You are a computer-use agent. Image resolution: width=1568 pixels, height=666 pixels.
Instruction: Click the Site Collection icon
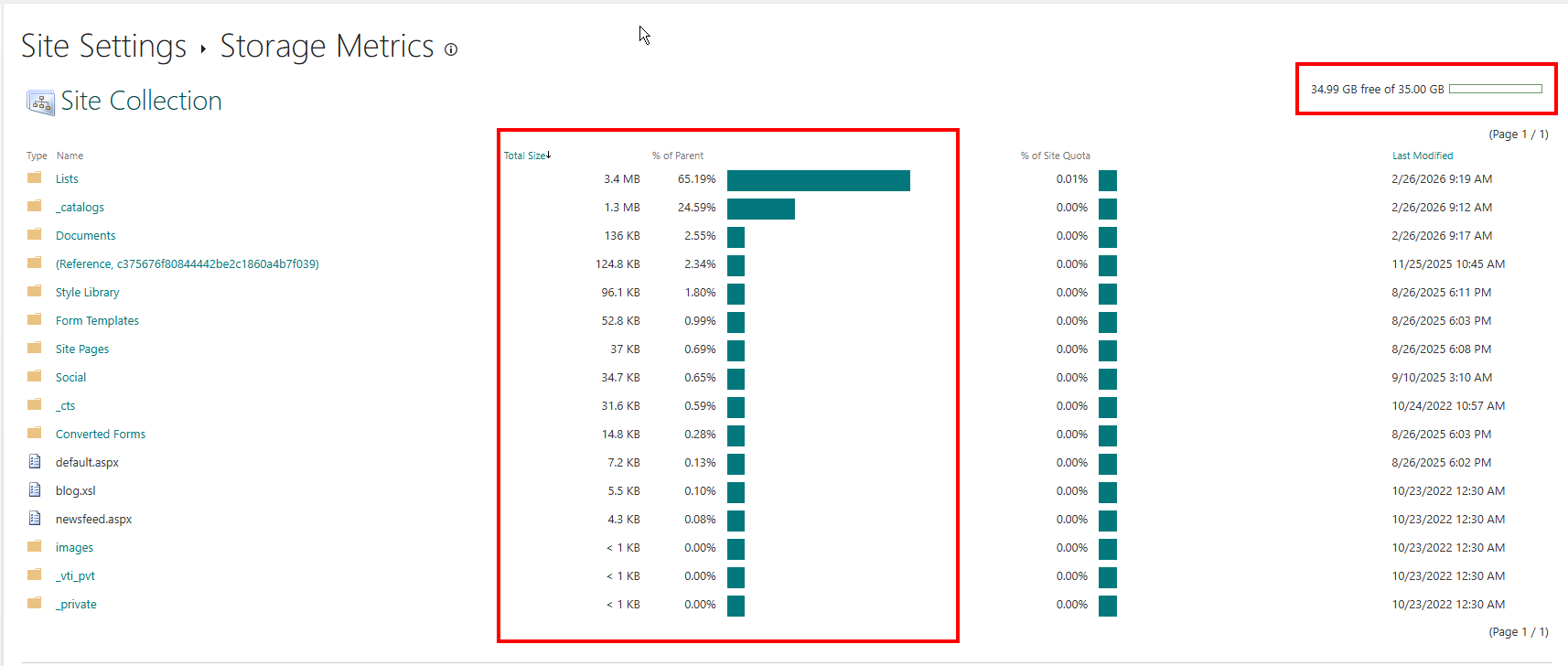[x=40, y=102]
